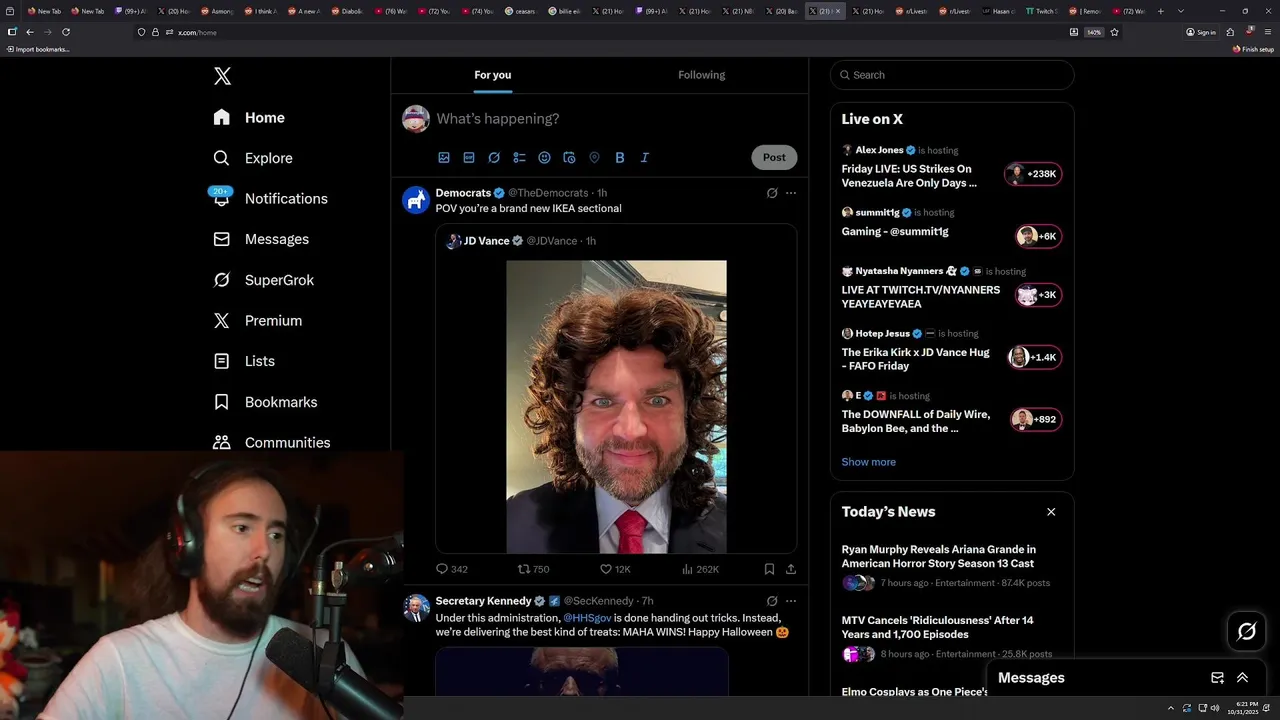Open the Home page from sidebar
The image size is (1280, 720).
[x=249, y=117]
